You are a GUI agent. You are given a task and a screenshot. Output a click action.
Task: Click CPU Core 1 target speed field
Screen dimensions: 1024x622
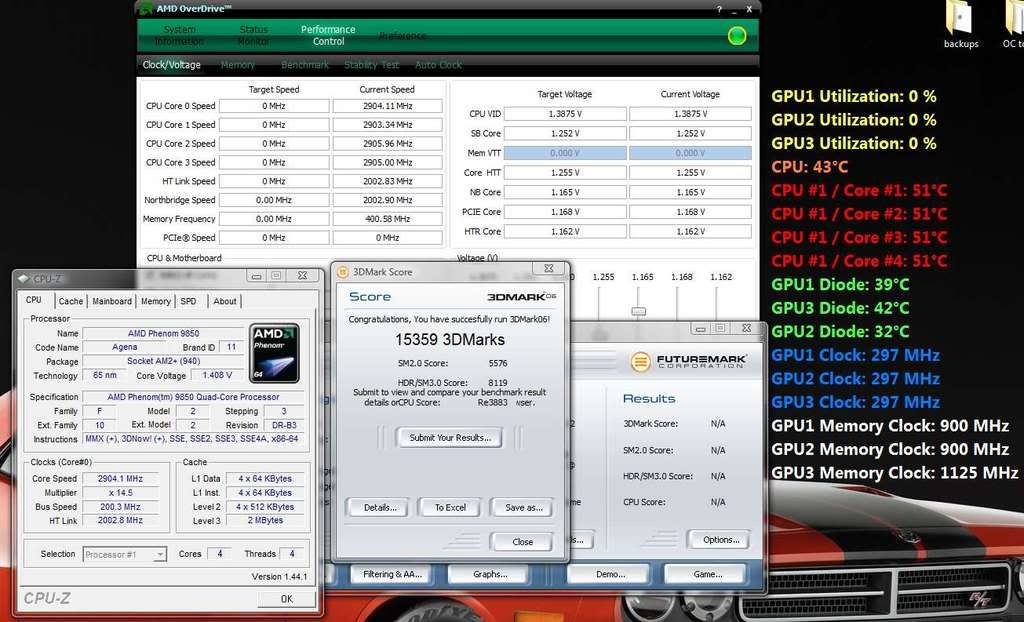point(274,125)
